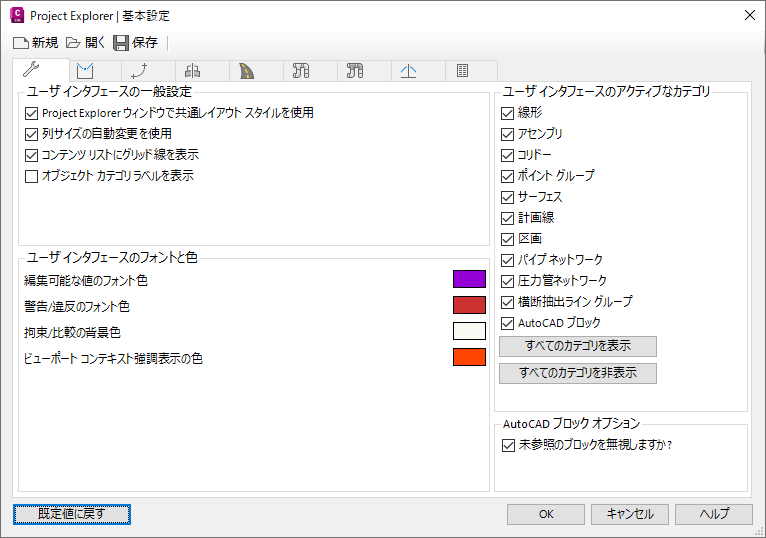
Task: Click the キャンセル button
Action: coord(630,515)
